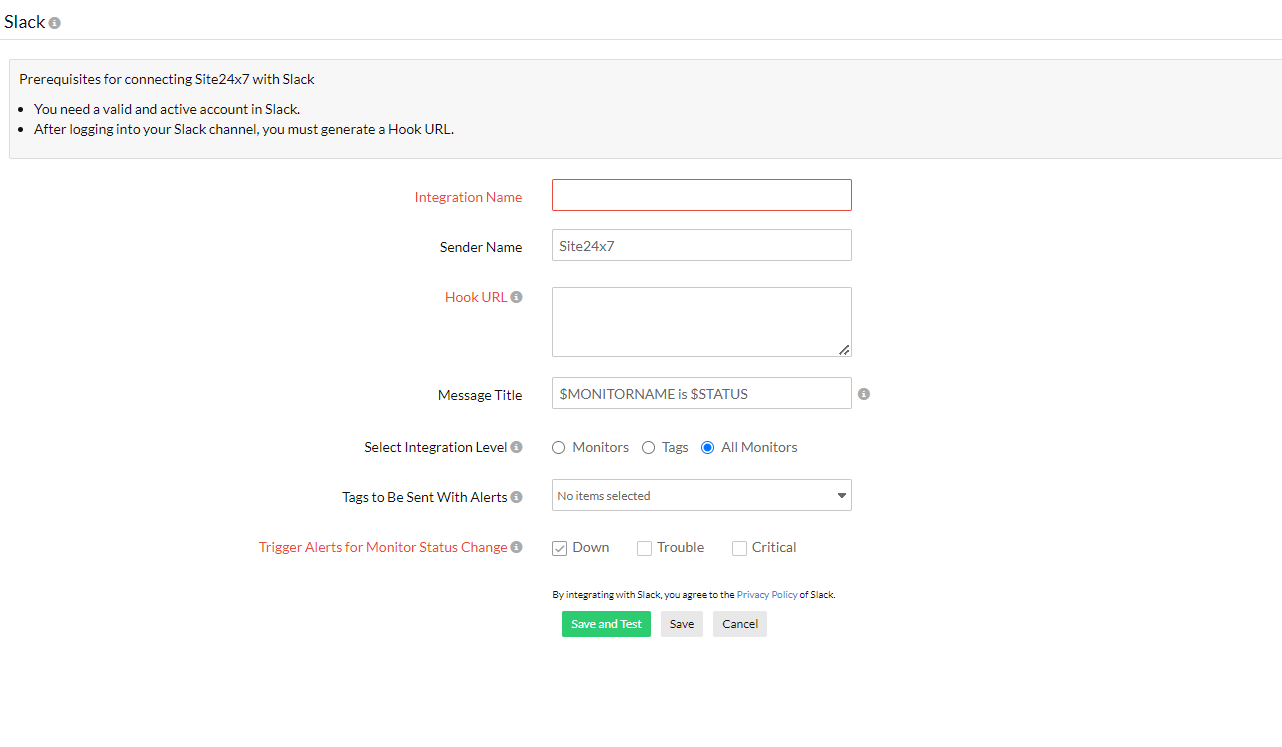Screen dimensions: 1282x747
Task: Select the All Monitors radio button
Action: pos(708,447)
